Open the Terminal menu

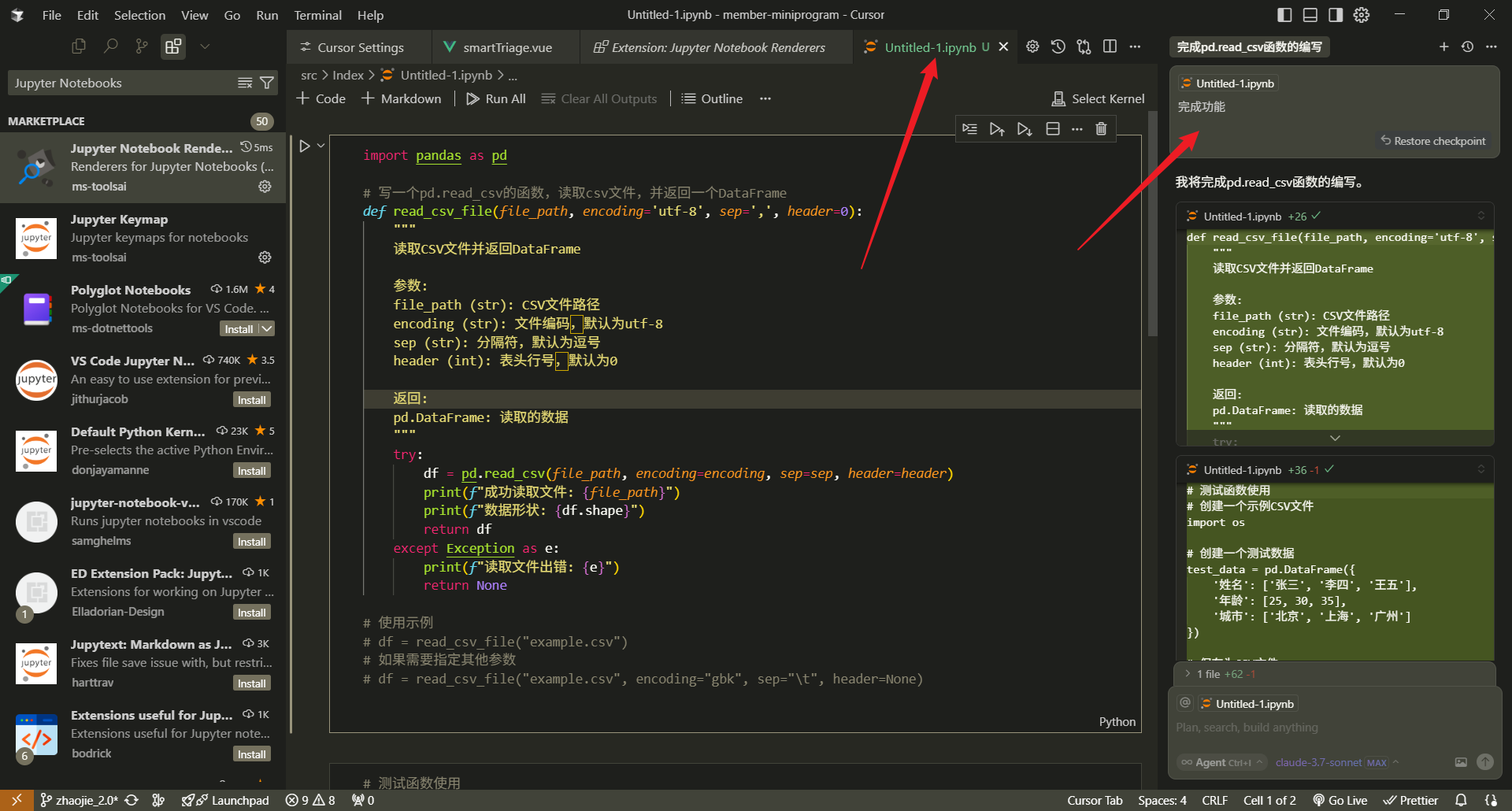pyautogui.click(x=317, y=15)
